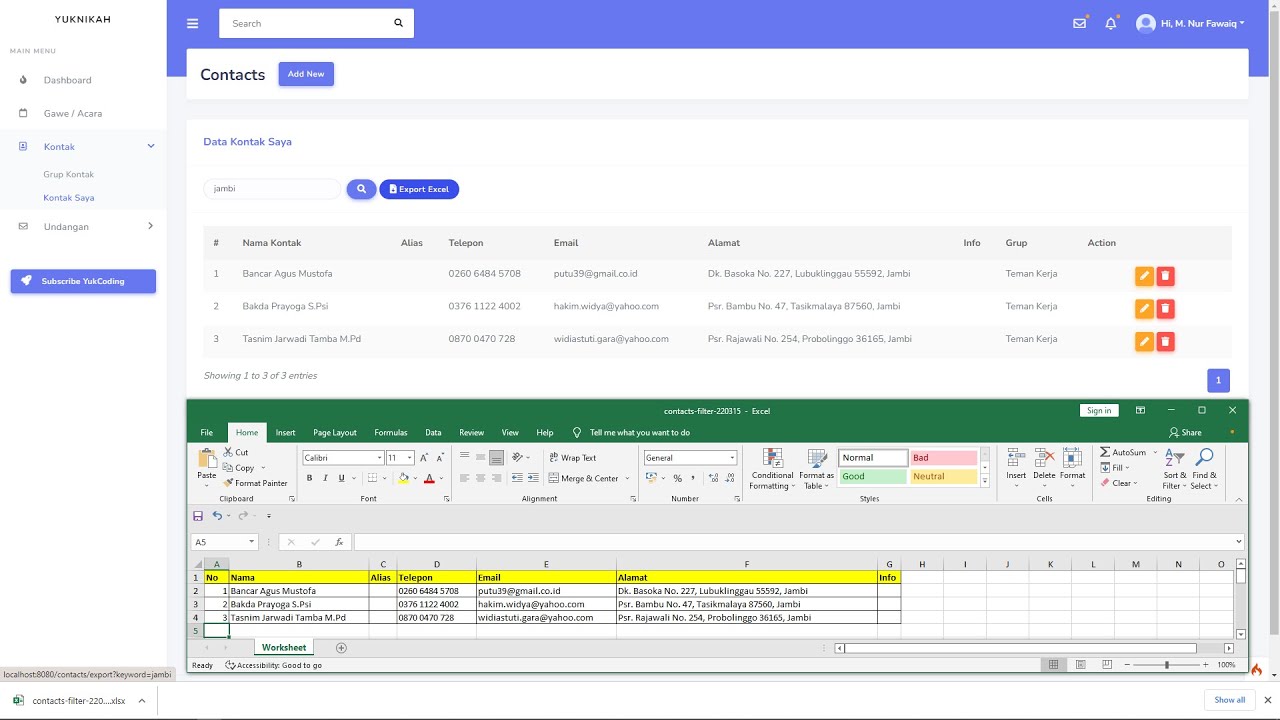Expand the Undangan sidebar menu
Image resolution: width=1280 pixels, height=720 pixels.
(x=84, y=227)
